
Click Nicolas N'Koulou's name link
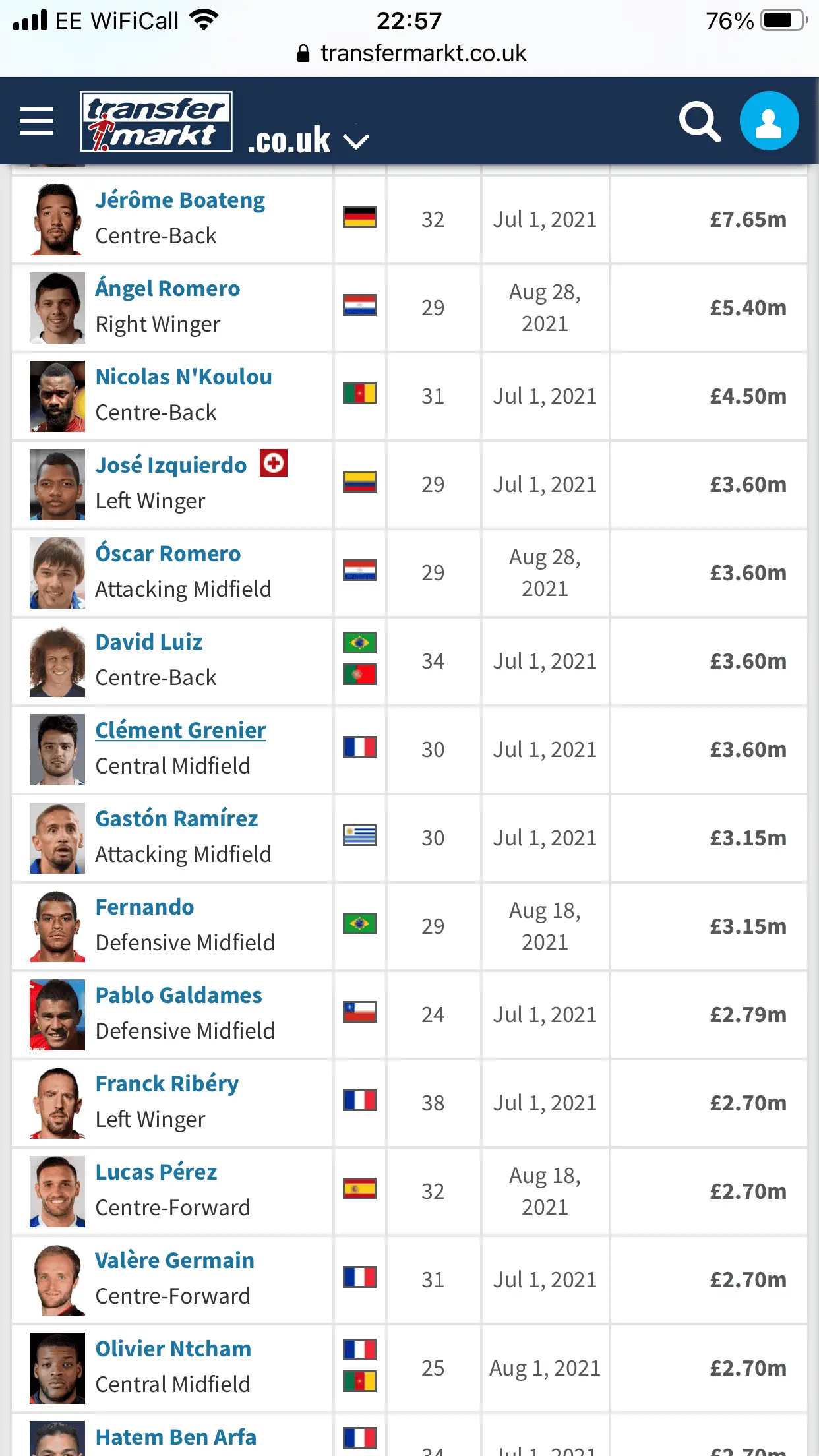point(183,377)
